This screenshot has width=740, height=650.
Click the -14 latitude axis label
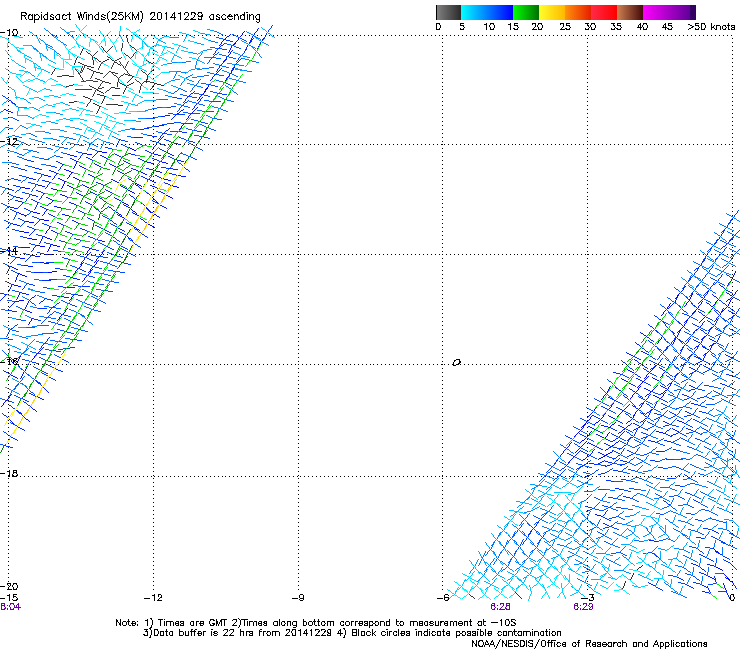(x=9, y=251)
